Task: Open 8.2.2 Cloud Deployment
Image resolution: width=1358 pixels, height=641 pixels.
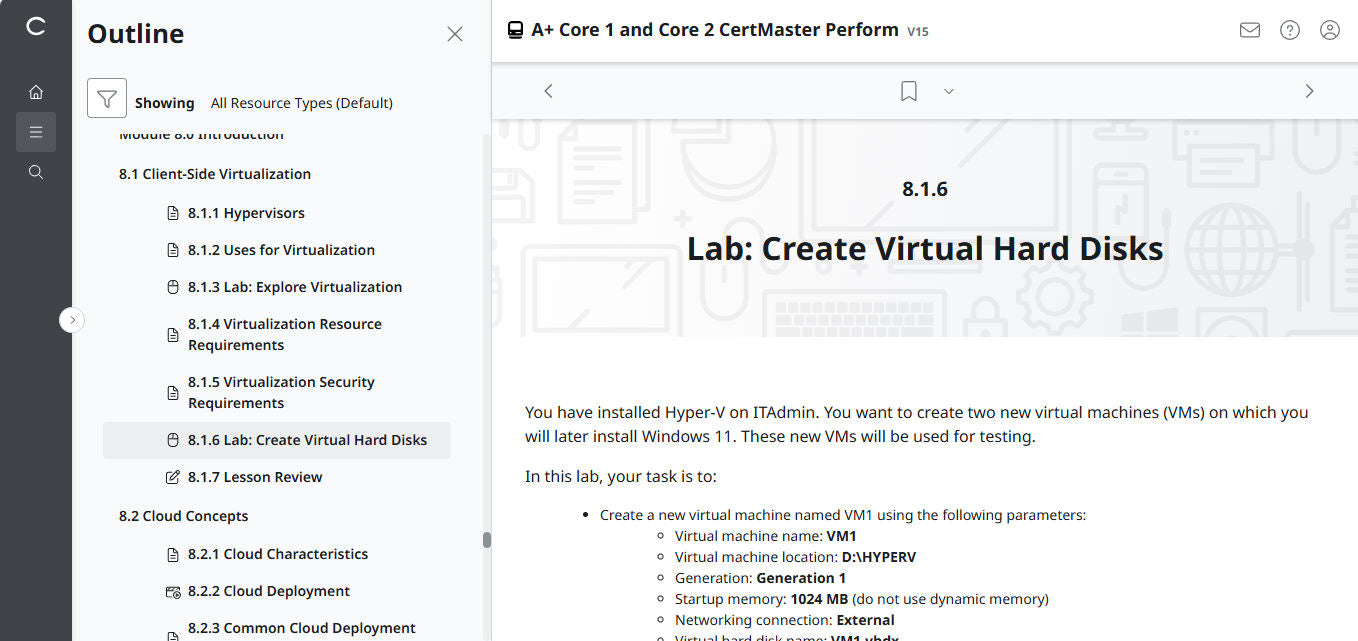Action: tap(269, 591)
